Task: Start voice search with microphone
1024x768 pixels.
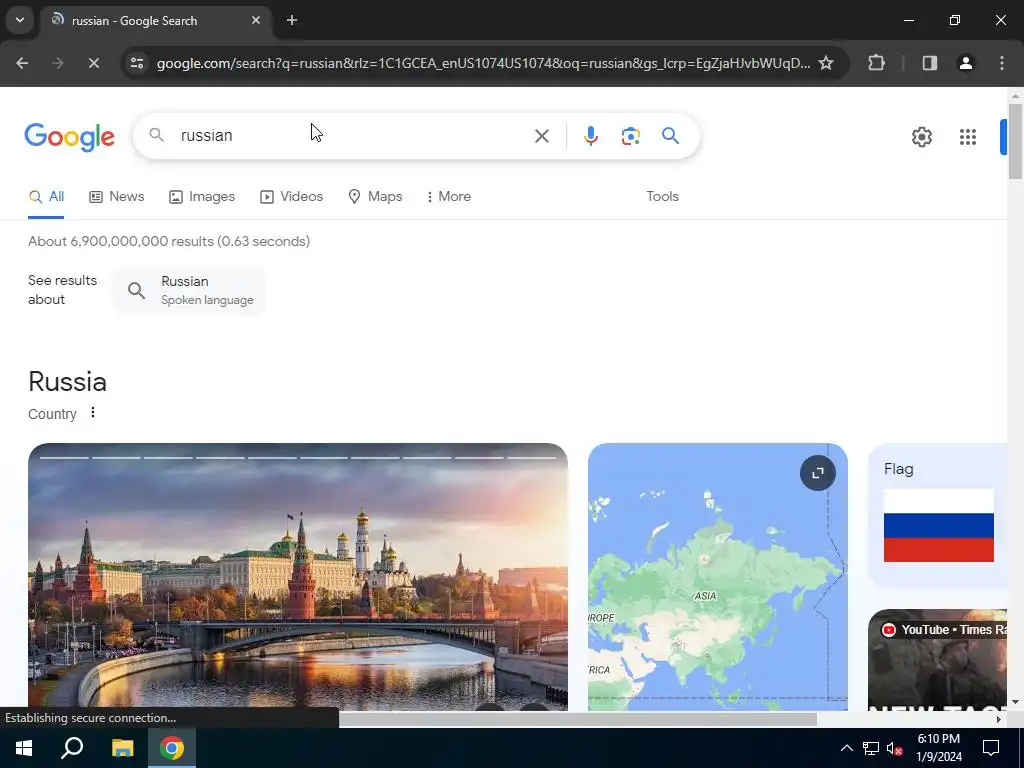Action: click(590, 136)
